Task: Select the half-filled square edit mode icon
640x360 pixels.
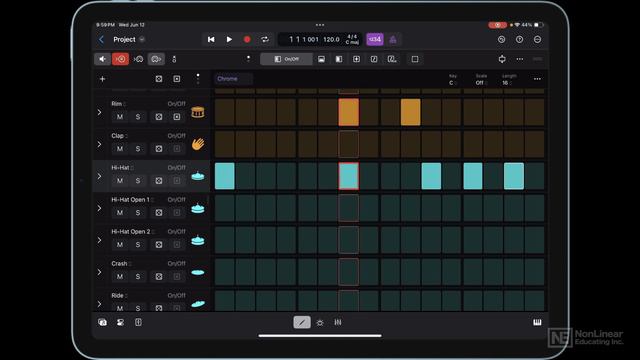Action: 339,59
